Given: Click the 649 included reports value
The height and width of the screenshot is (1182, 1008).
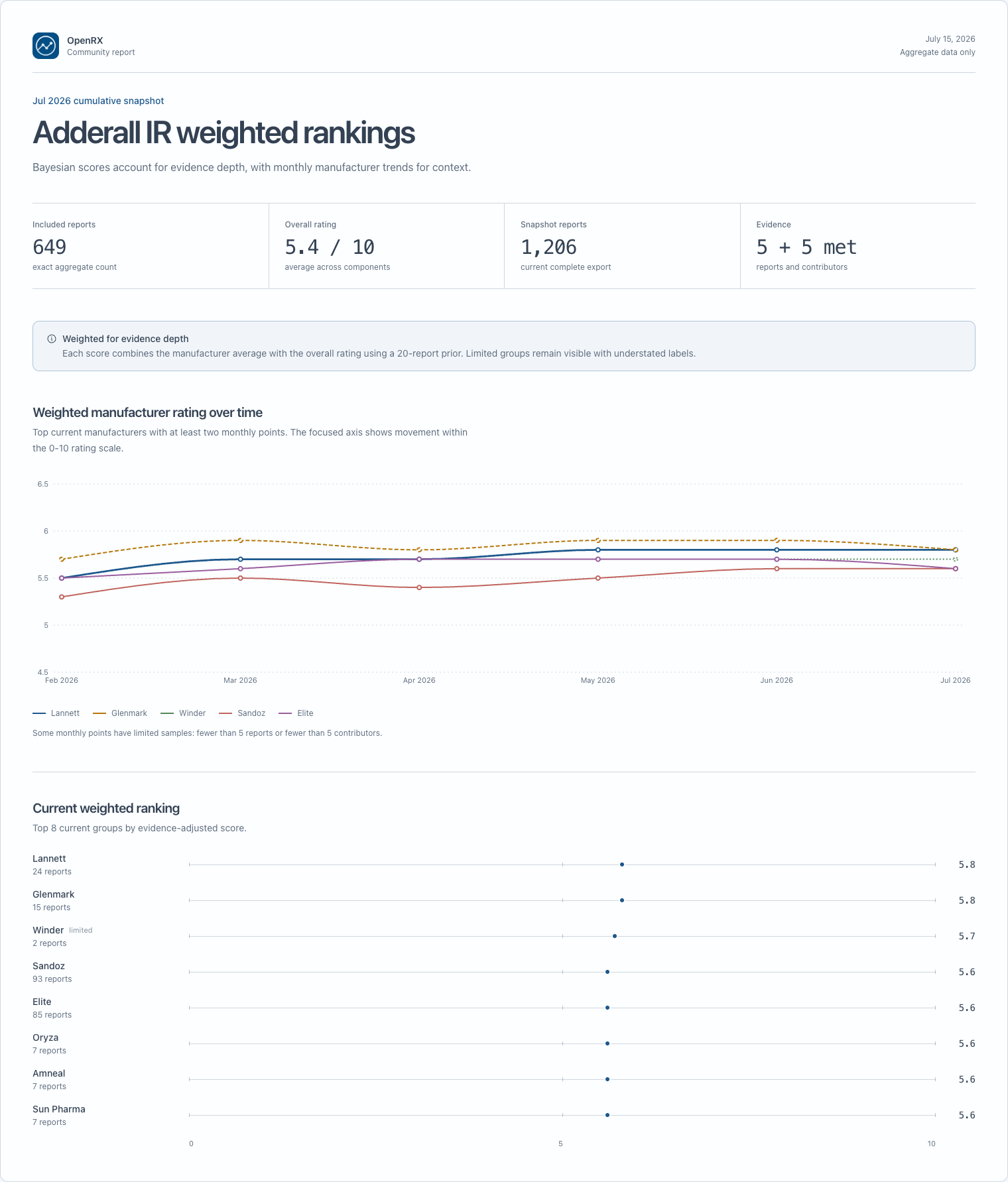Looking at the screenshot, I should coord(50,247).
